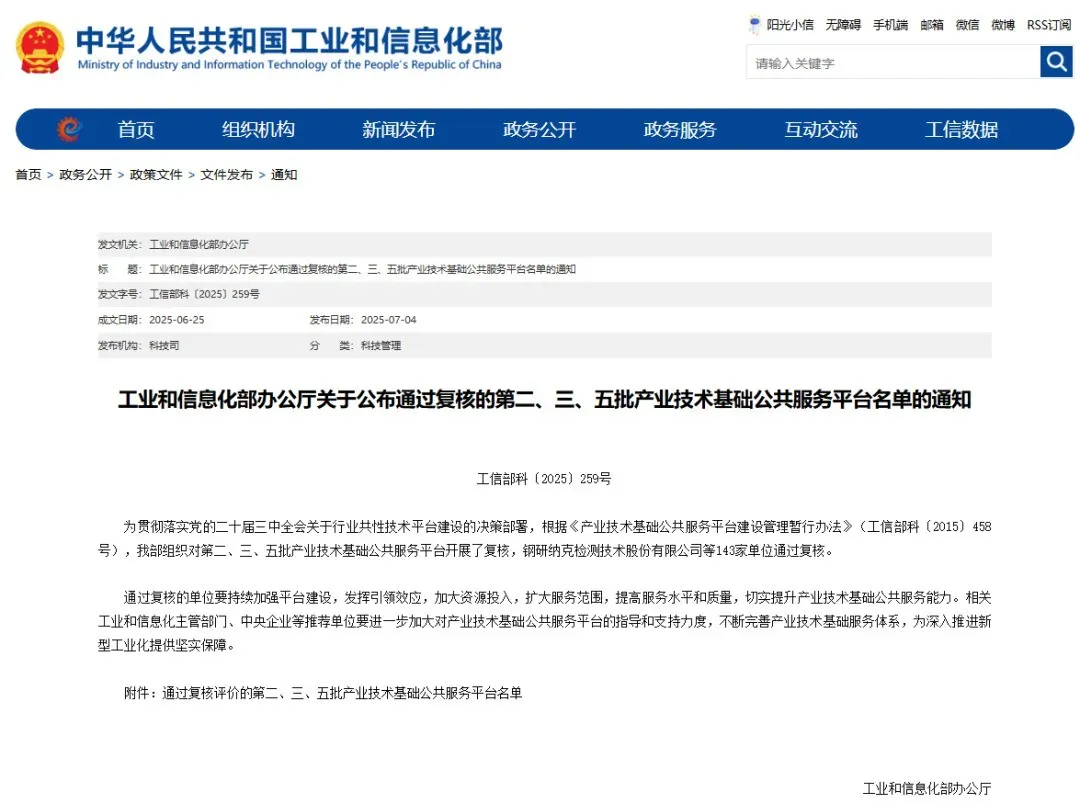
Task: Open the 工信数据 tab
Action: point(961,130)
